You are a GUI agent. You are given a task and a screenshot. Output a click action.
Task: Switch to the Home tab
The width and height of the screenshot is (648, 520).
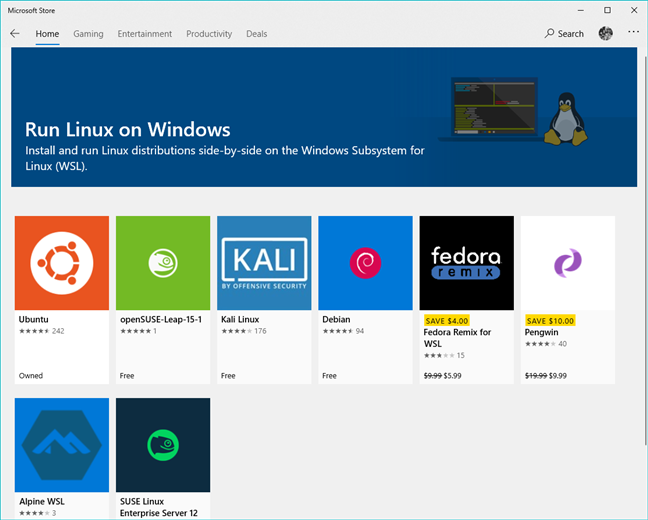[x=47, y=34]
